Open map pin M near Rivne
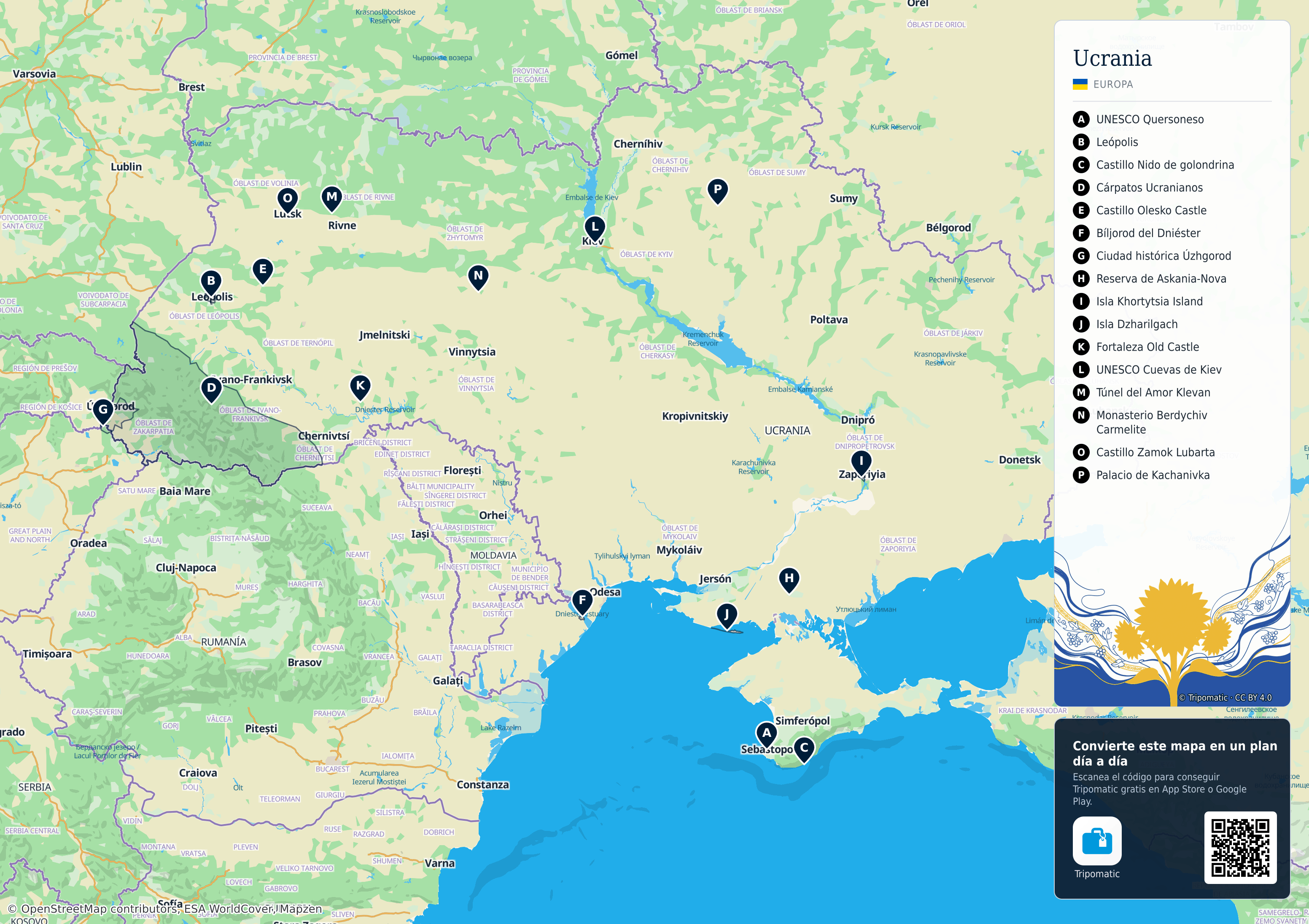 [332, 199]
